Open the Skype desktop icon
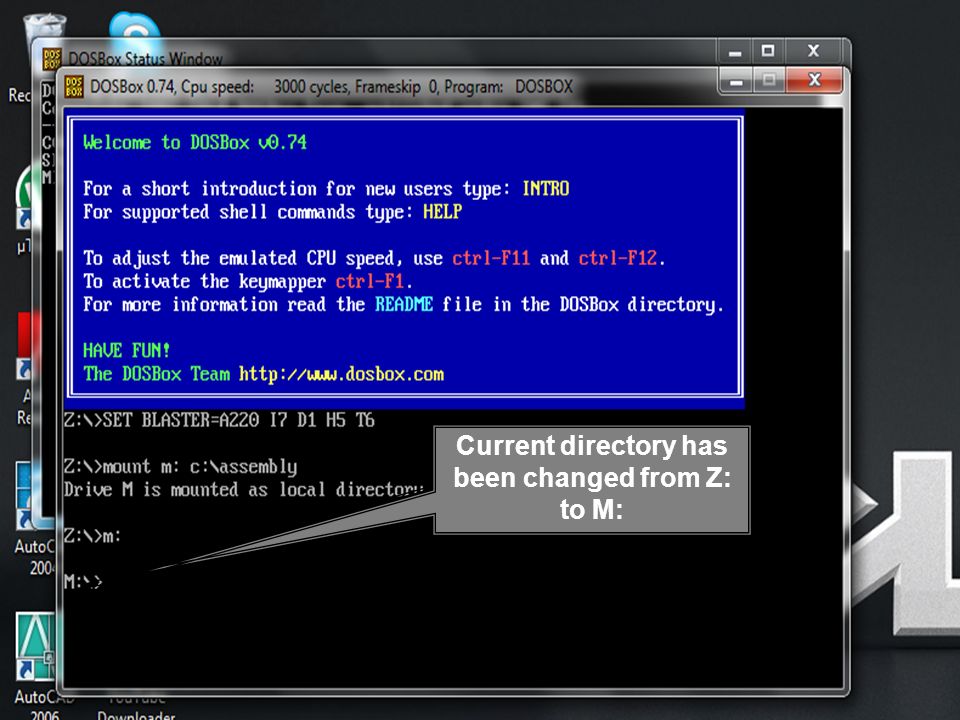This screenshot has height=720, width=960. click(x=134, y=31)
